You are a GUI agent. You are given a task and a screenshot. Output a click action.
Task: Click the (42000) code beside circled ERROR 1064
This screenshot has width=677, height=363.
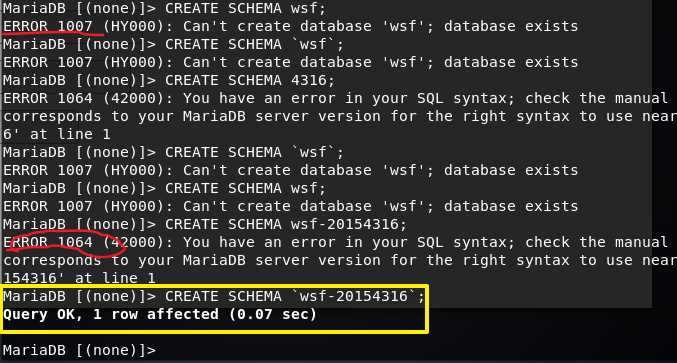click(x=133, y=242)
